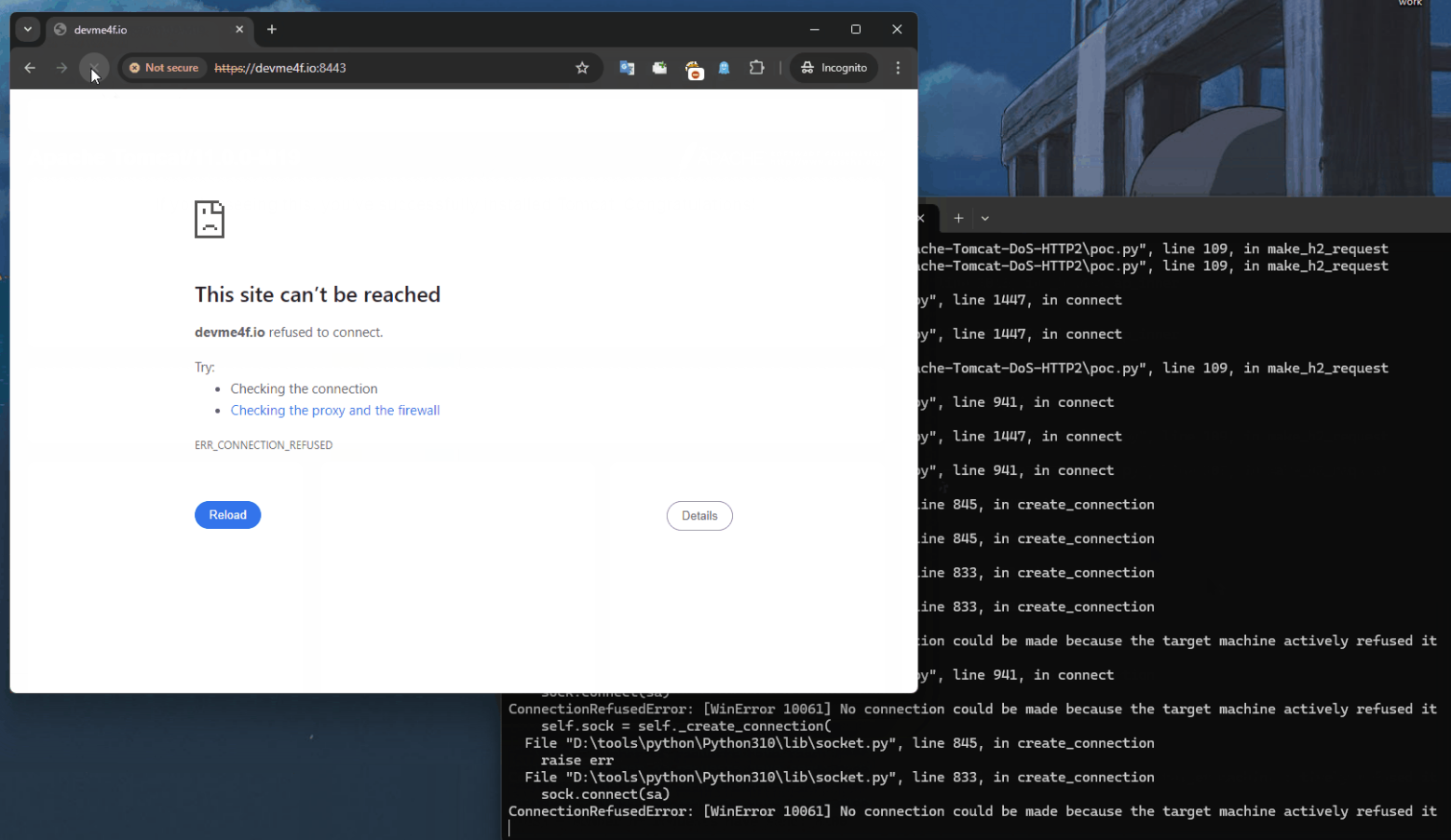
Task: Open the Extensions puzzle piece menu
Action: 756,68
